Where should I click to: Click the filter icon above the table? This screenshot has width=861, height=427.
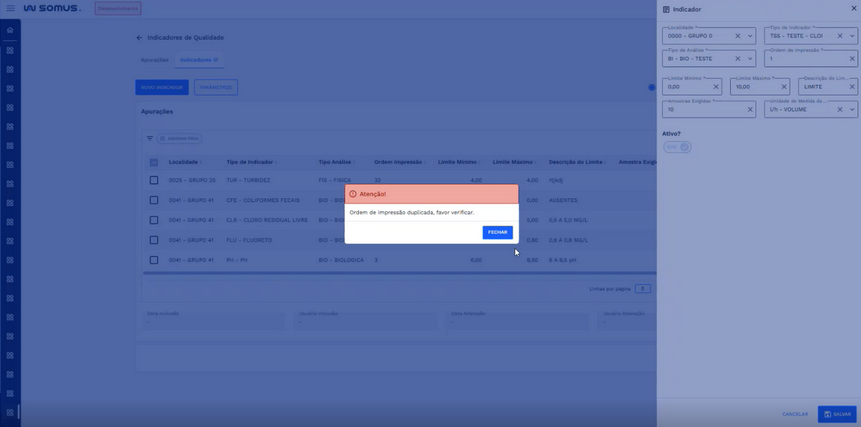tap(150, 138)
